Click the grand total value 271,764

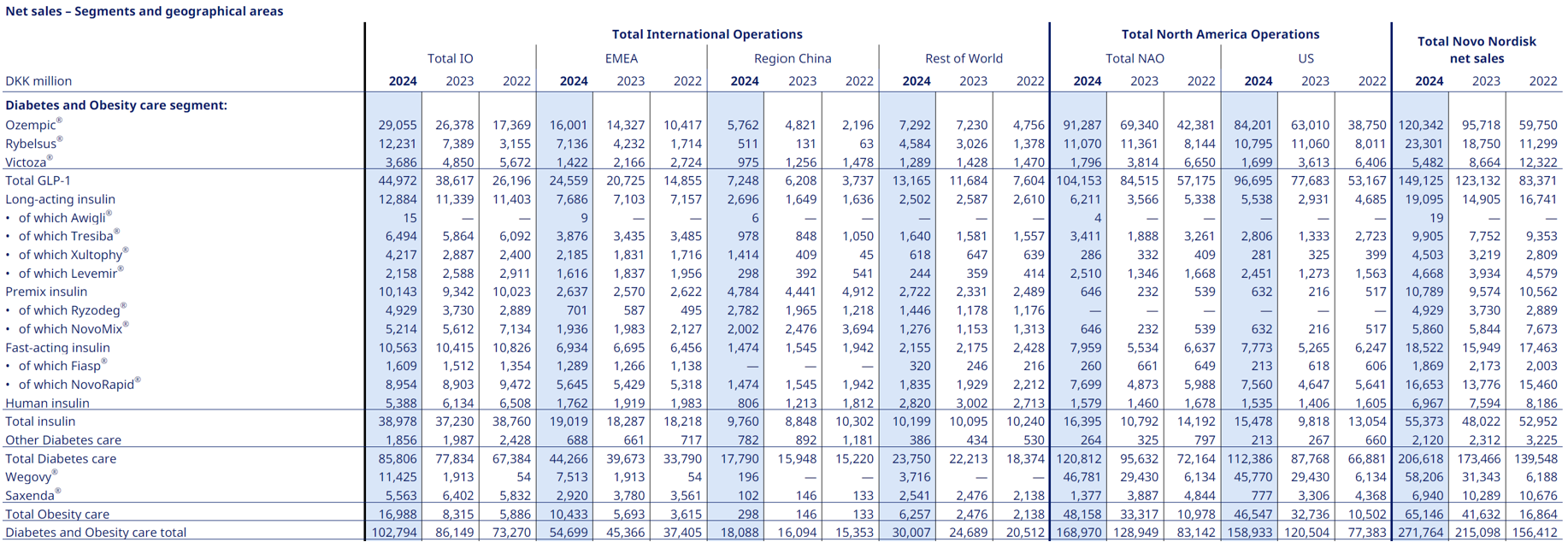click(x=1421, y=533)
